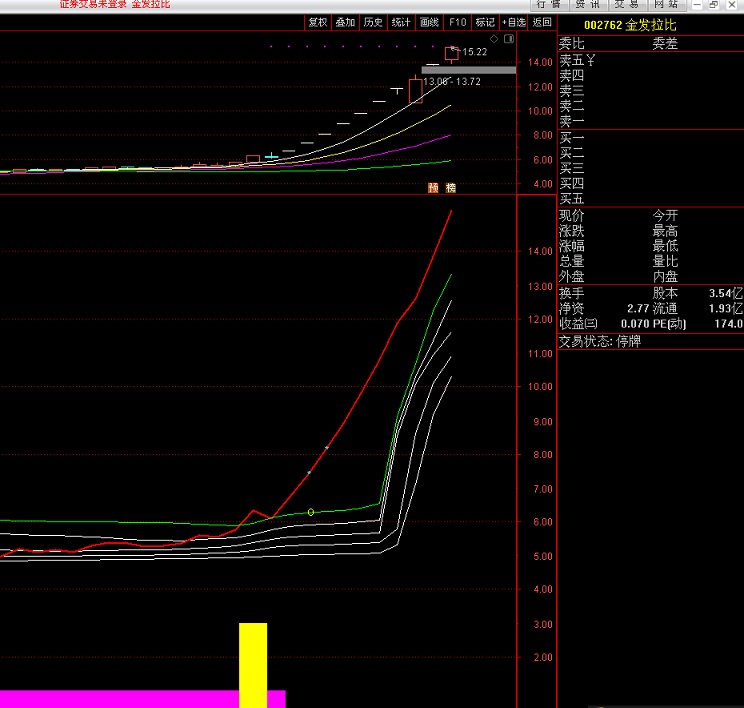The width and height of the screenshot is (744, 708).
Task: Click the 复权 toolbar button
Action: 317,22
